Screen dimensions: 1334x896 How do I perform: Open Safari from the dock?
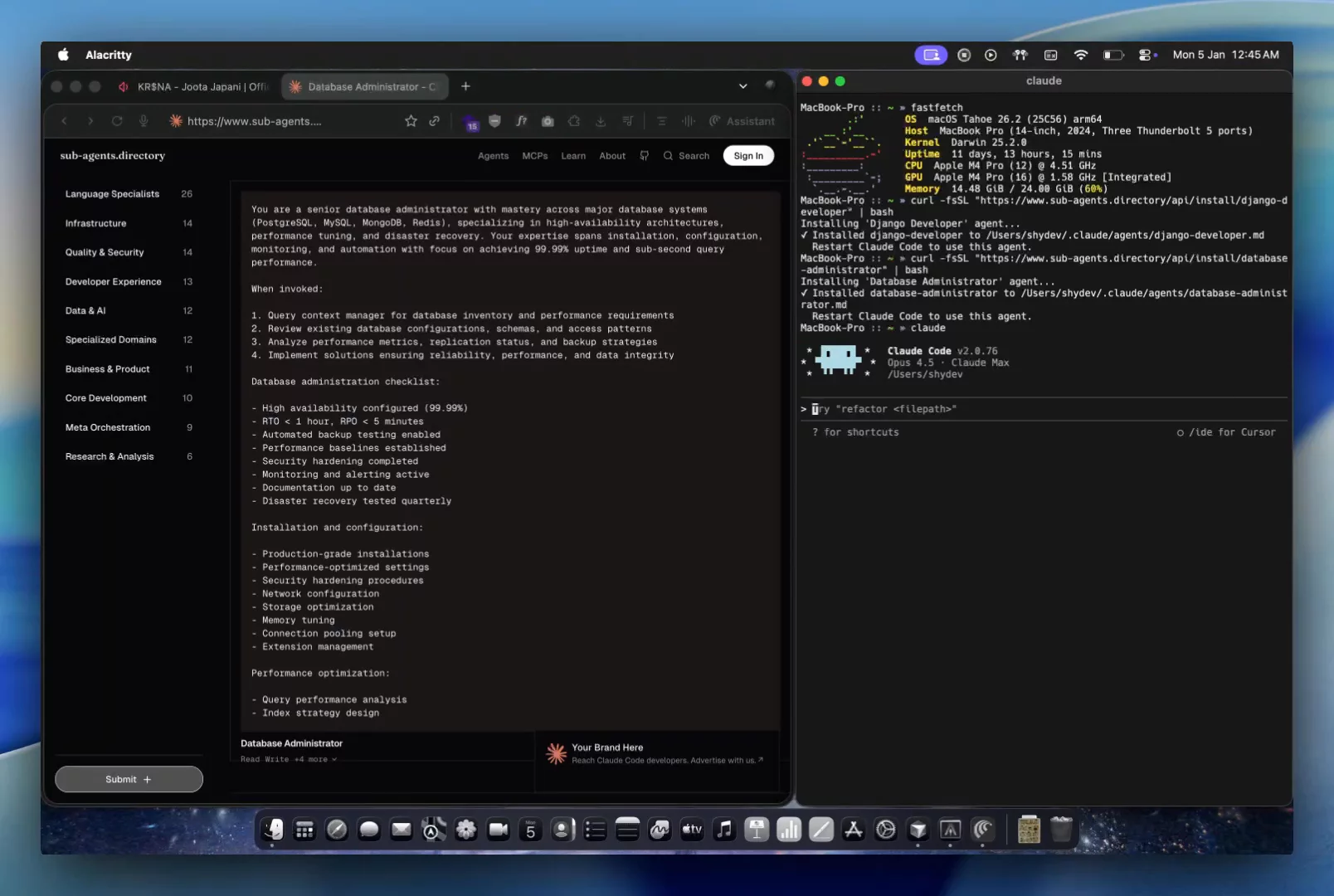pyautogui.click(x=337, y=829)
